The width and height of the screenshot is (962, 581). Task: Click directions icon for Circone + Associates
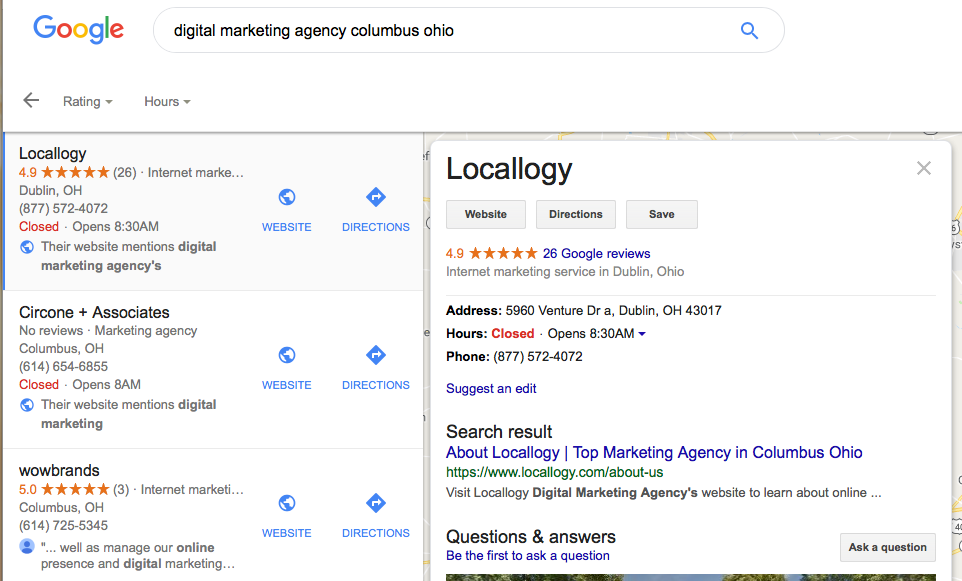[x=376, y=355]
